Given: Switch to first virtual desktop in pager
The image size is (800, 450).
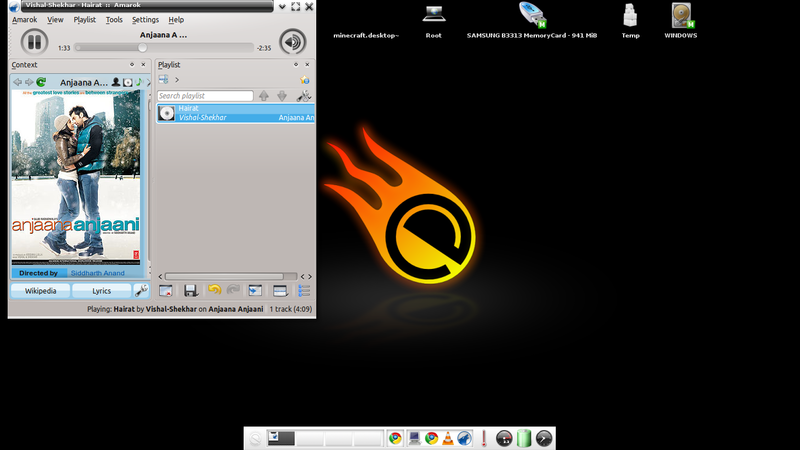Looking at the screenshot, I should [x=281, y=438].
